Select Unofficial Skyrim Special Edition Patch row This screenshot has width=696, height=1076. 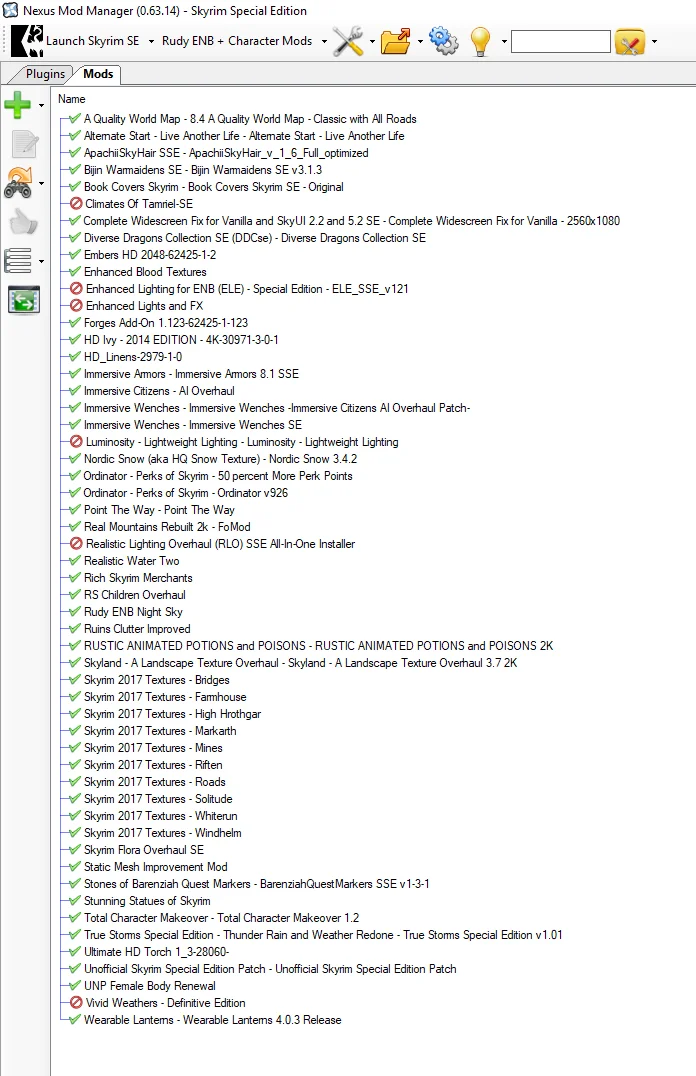click(270, 969)
